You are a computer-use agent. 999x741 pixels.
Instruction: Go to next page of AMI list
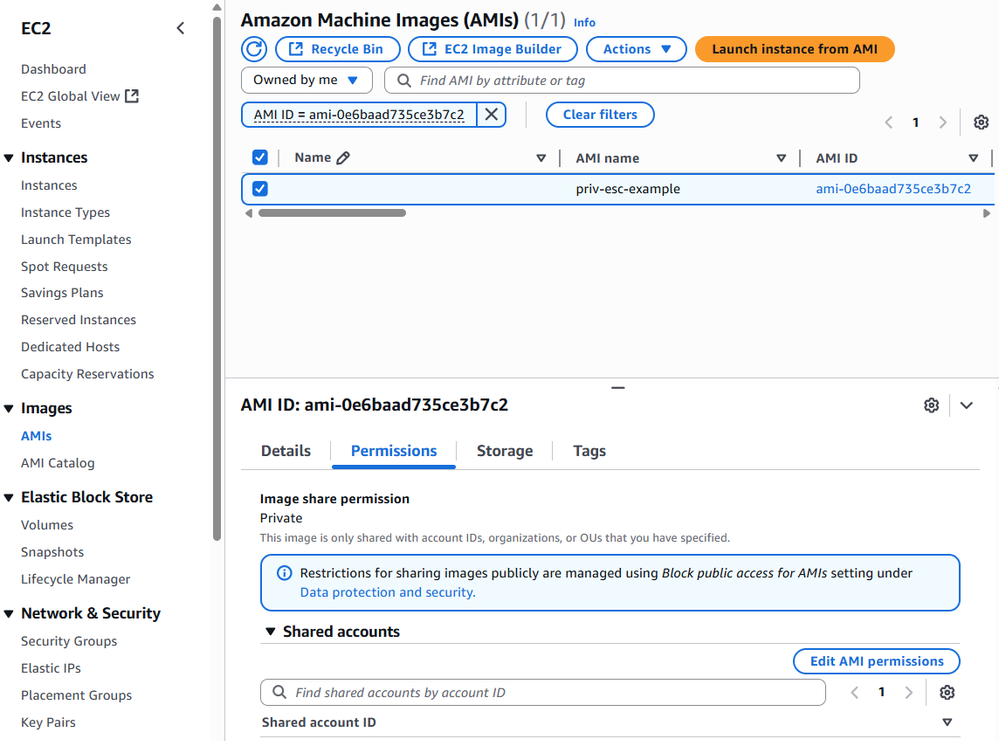tap(943, 122)
